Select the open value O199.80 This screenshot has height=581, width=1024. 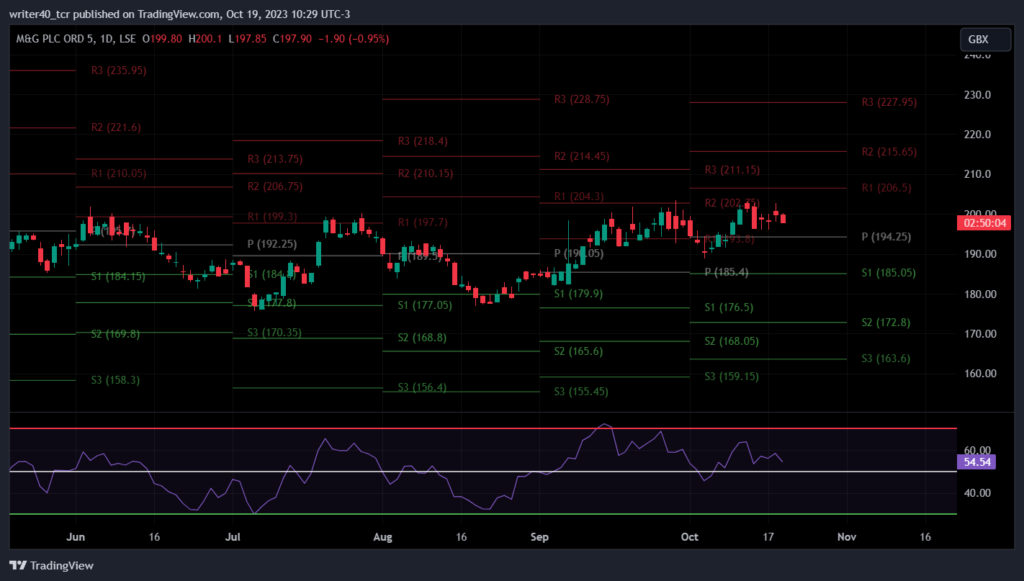(162, 39)
